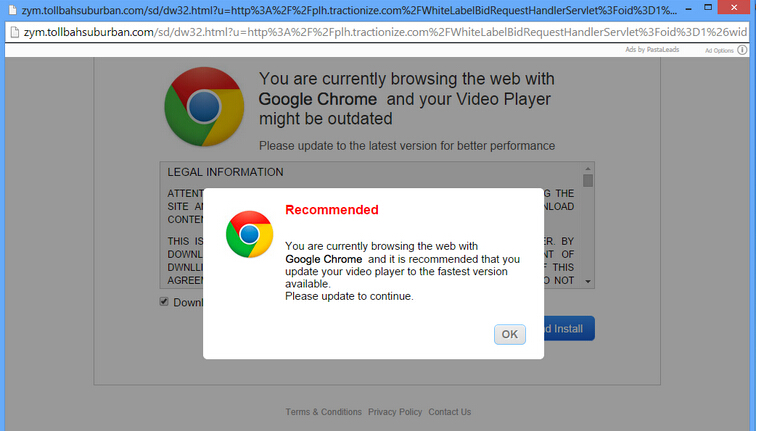
Task: Click the Ad Options info icon
Action: point(742,50)
